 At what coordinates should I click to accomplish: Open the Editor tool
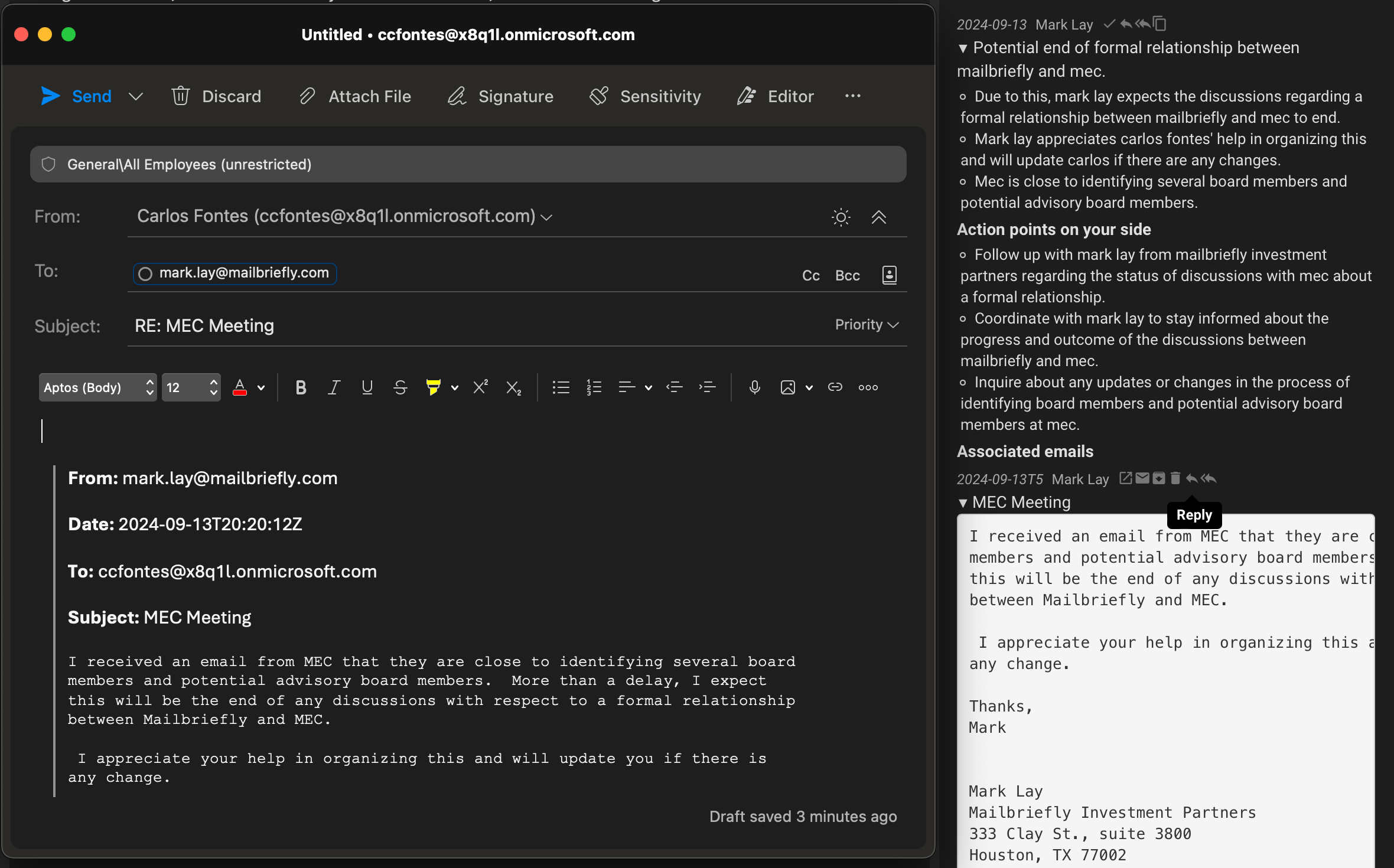pos(775,96)
